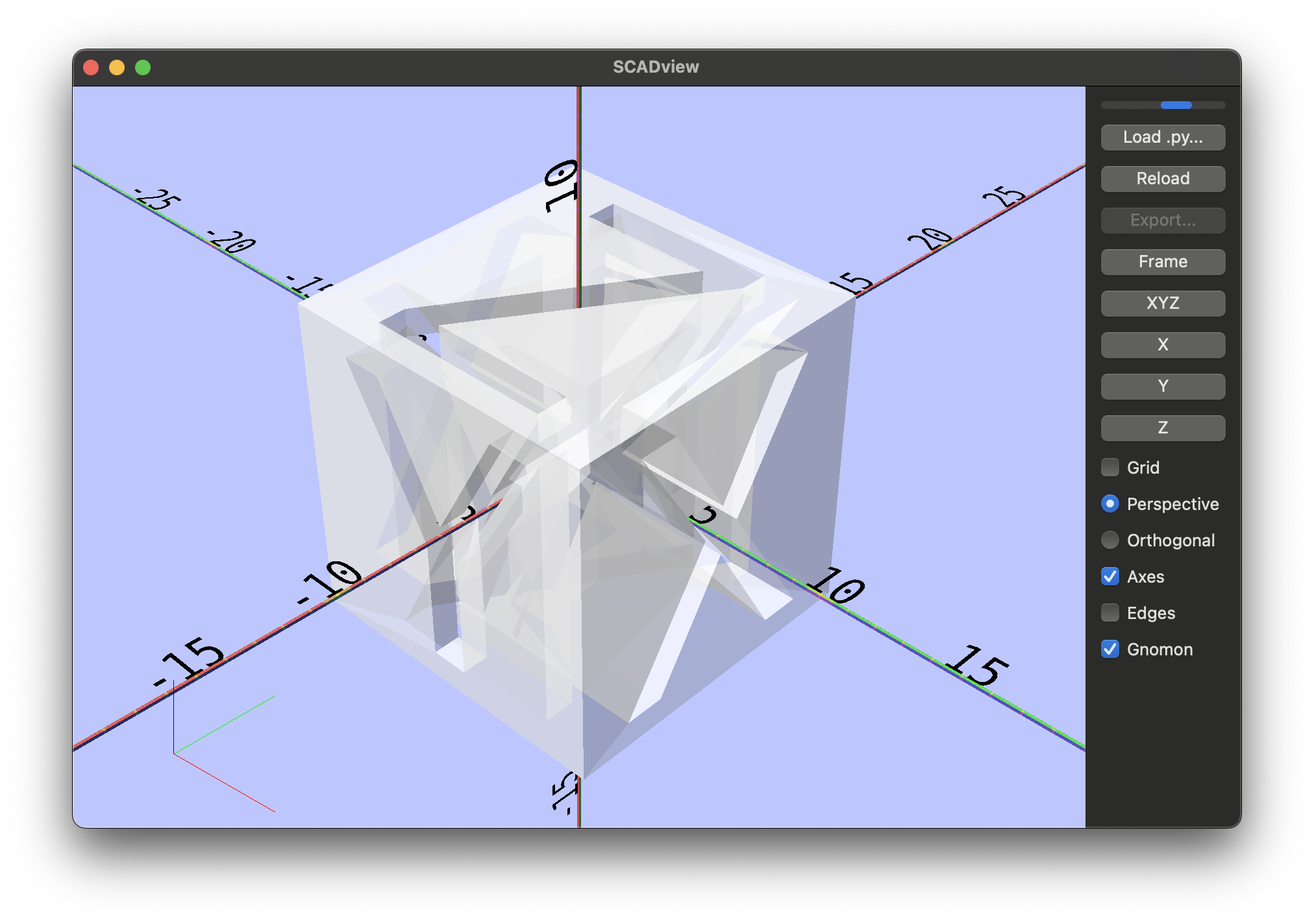Click the green fullscreen window button
Screen dimensions: 1314x924
coord(143,67)
